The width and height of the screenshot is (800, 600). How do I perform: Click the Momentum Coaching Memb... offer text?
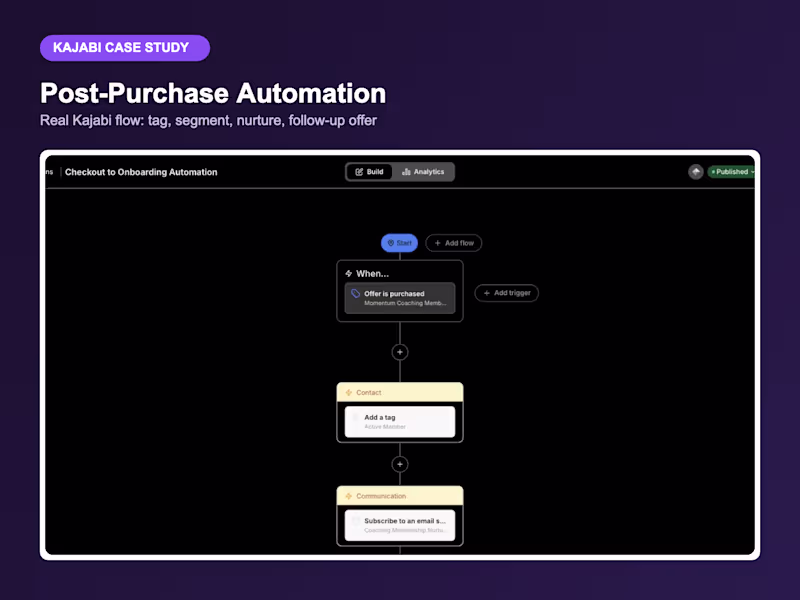(405, 303)
